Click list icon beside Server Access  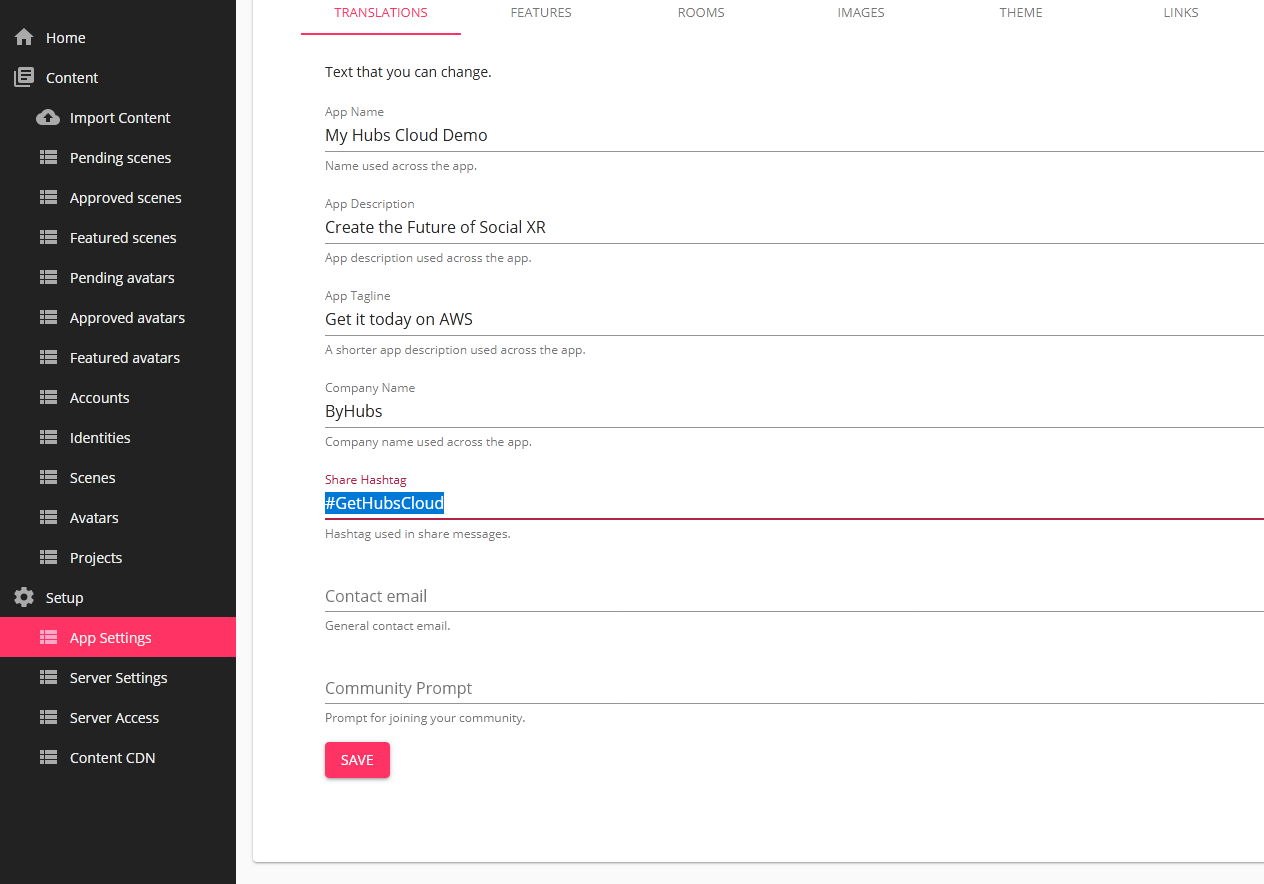48,718
